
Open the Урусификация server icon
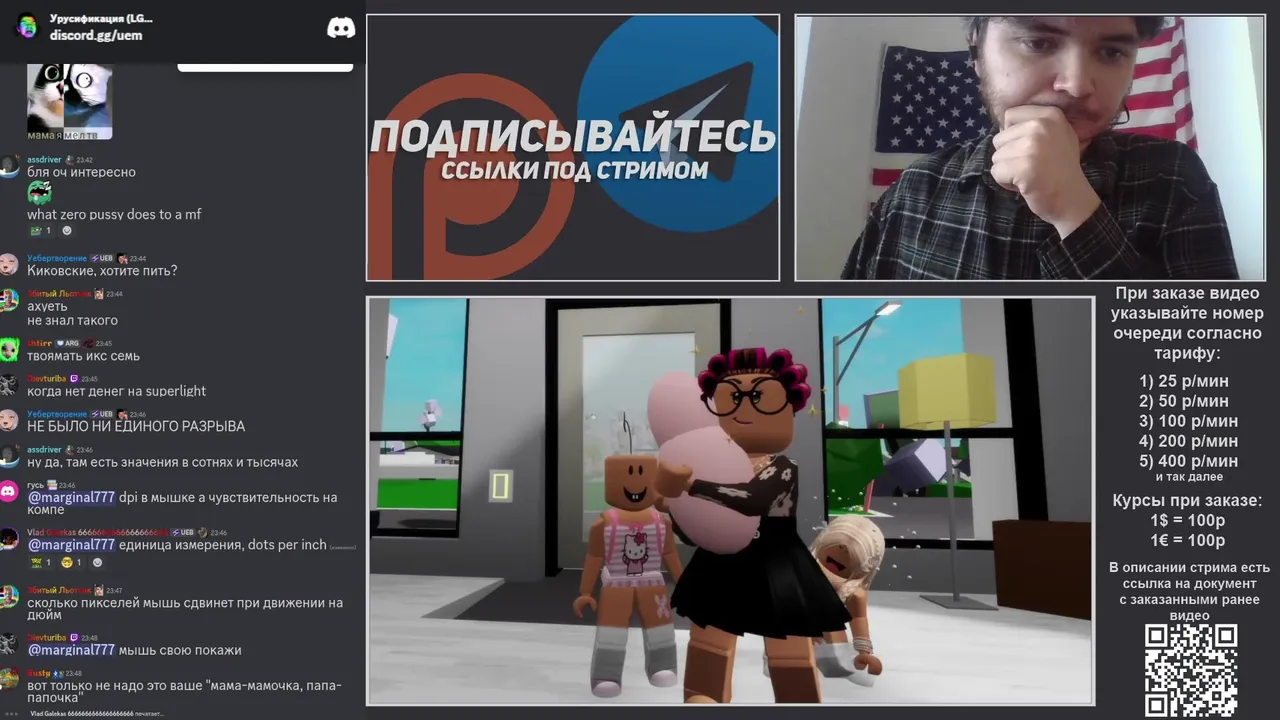tap(27, 26)
